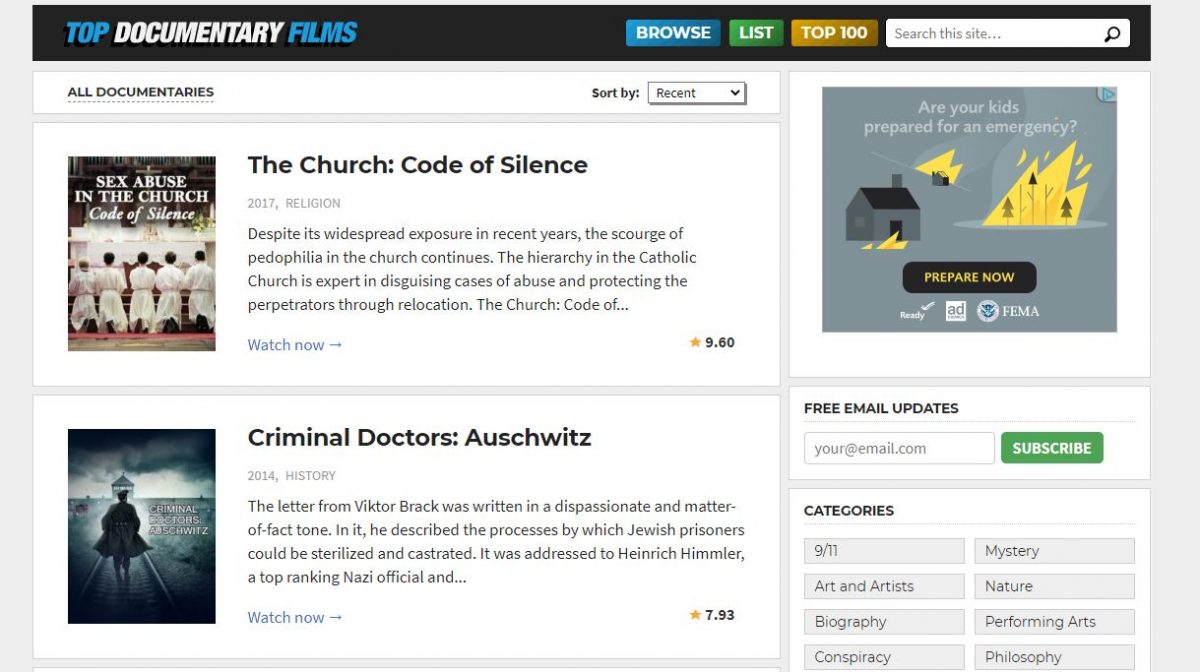Go to the TOP 100 page

[x=834, y=33]
